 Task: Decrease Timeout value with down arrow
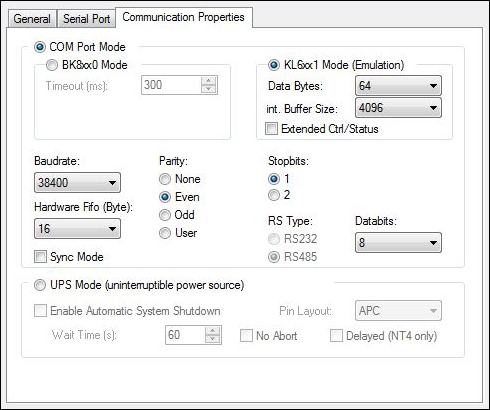[x=209, y=89]
